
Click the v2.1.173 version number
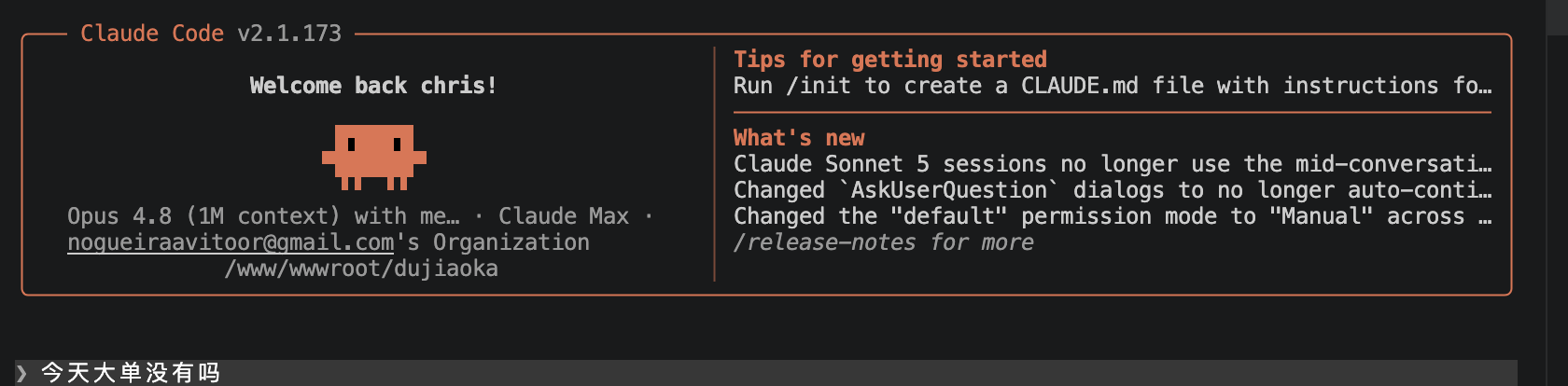click(289, 34)
